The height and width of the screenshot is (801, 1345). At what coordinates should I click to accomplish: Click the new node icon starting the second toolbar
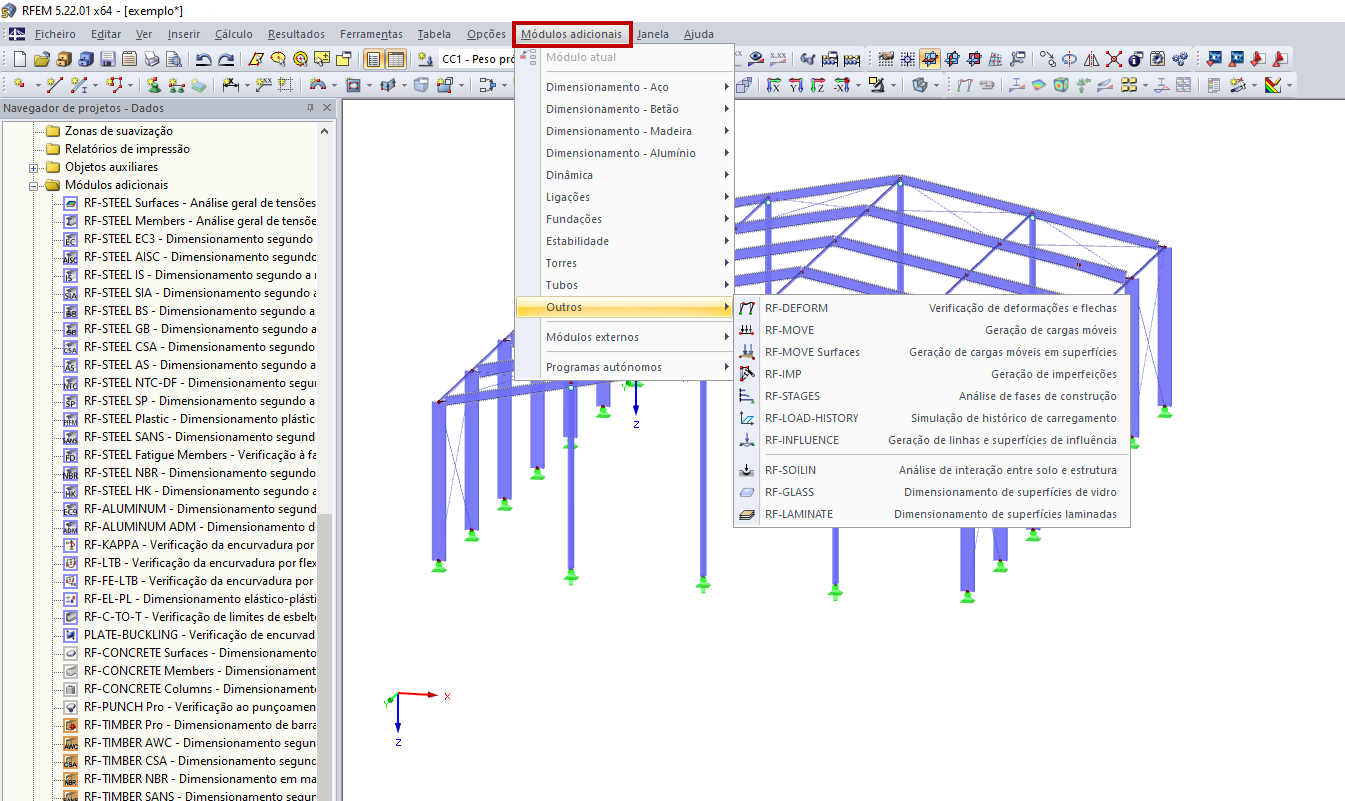(x=19, y=85)
